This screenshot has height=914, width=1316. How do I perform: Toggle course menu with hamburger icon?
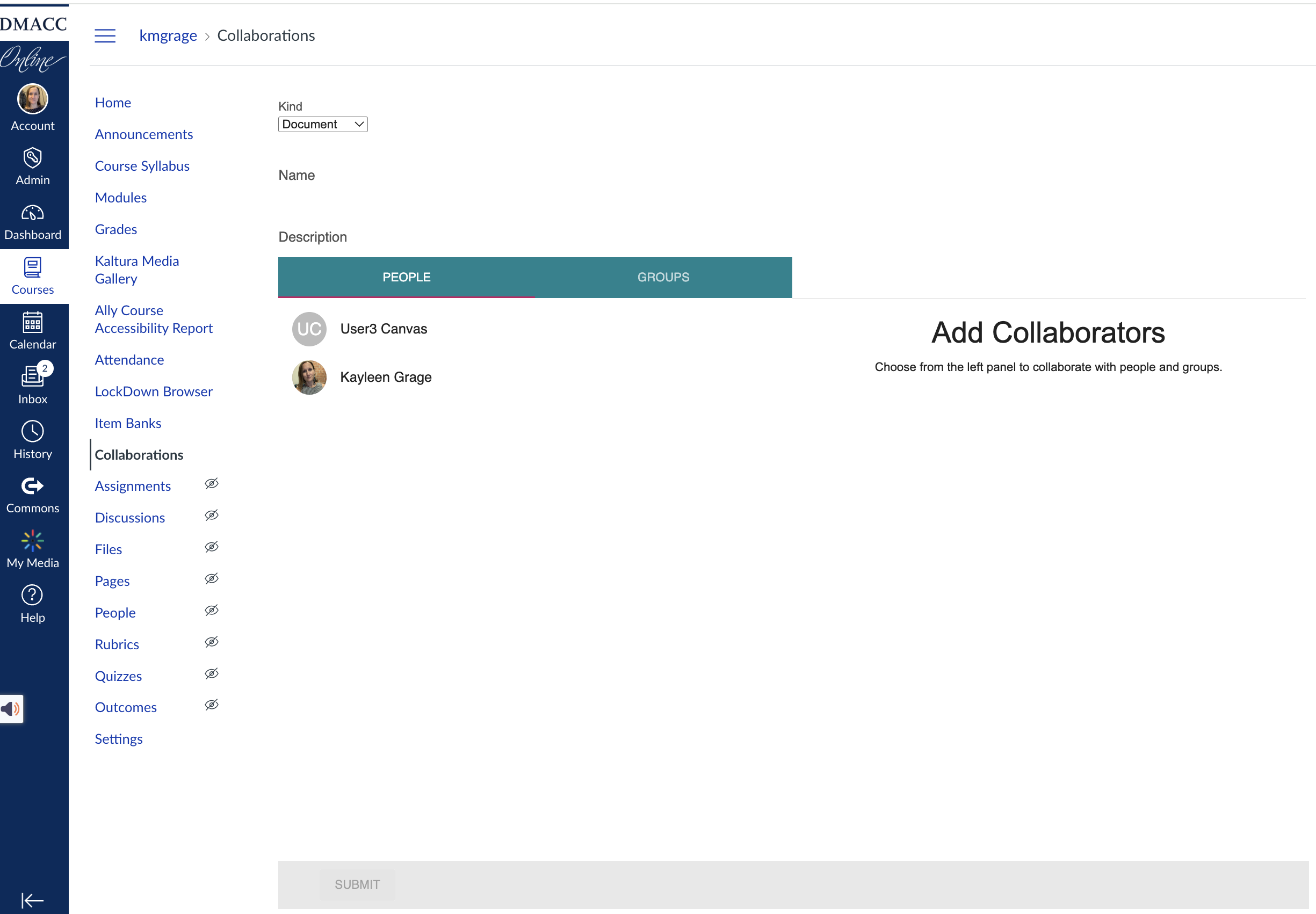[105, 35]
